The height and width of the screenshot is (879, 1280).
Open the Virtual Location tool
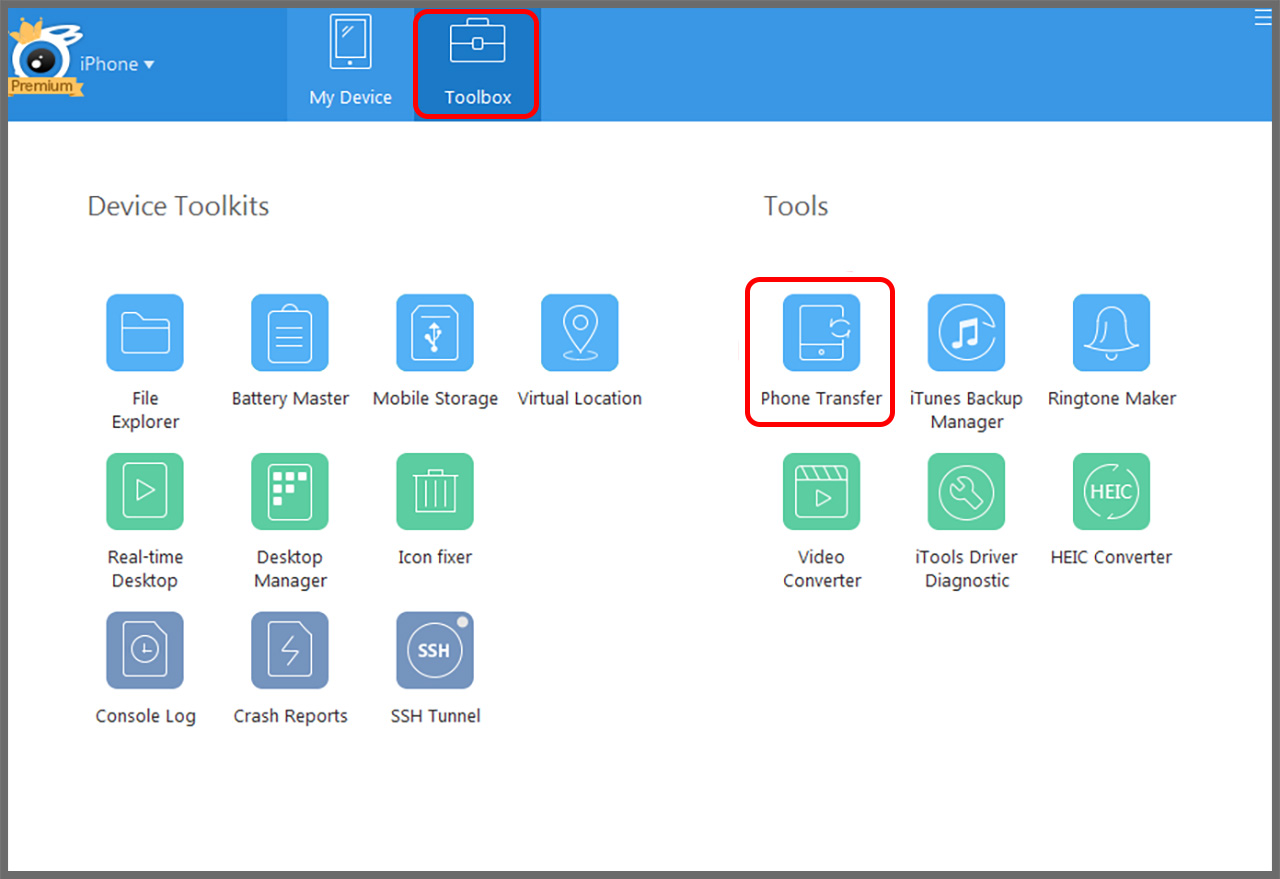(580, 333)
